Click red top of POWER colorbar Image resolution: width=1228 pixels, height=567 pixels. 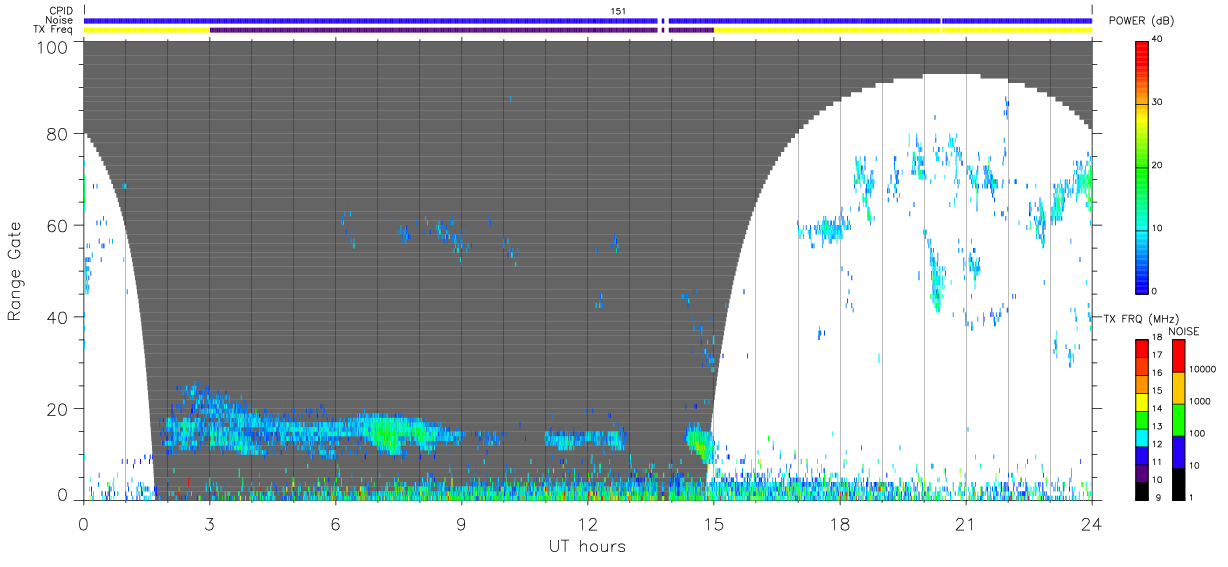click(x=1141, y=50)
